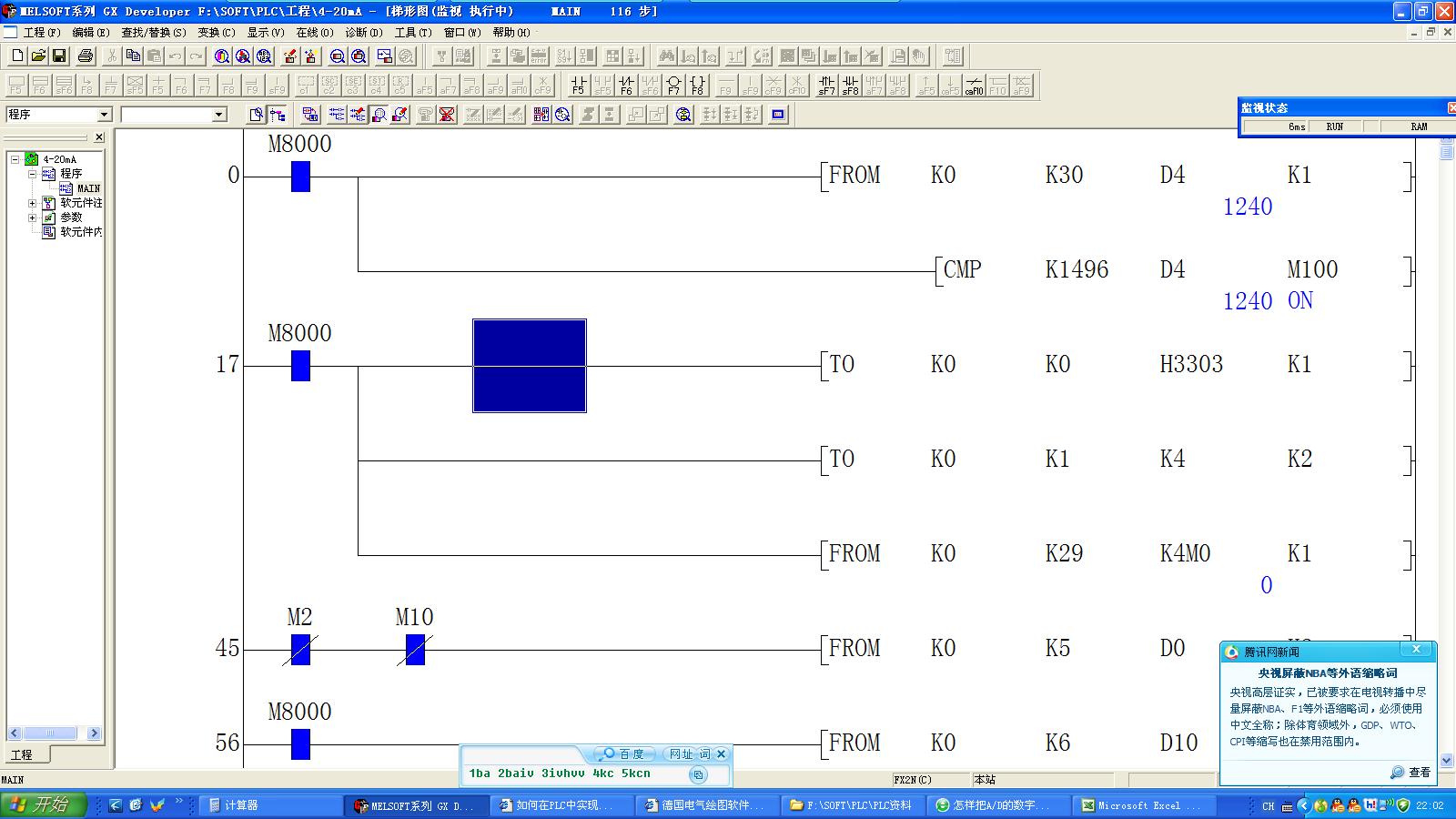Open the empty combo box beside 程序

click(x=218, y=115)
